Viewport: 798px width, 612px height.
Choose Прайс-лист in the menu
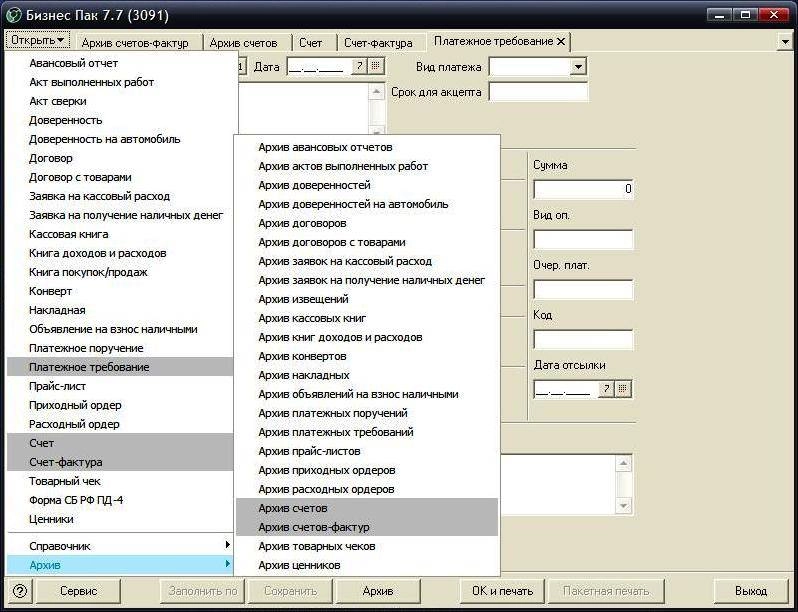[x=120, y=386]
